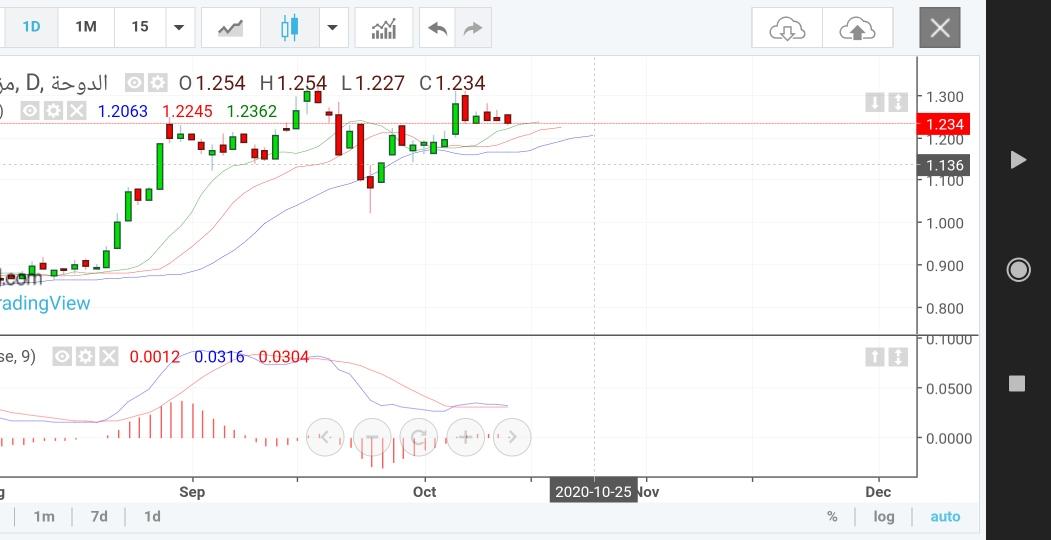Click the zoom out minus navigation button
Image resolution: width=1051 pixels, height=540 pixels.
point(372,437)
